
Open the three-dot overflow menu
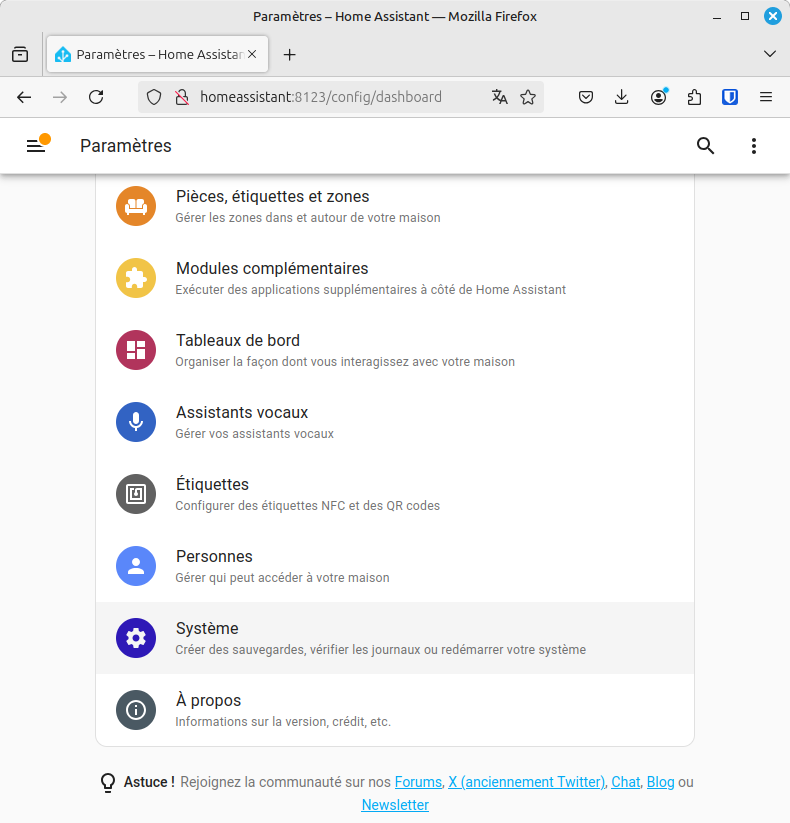[x=753, y=145]
